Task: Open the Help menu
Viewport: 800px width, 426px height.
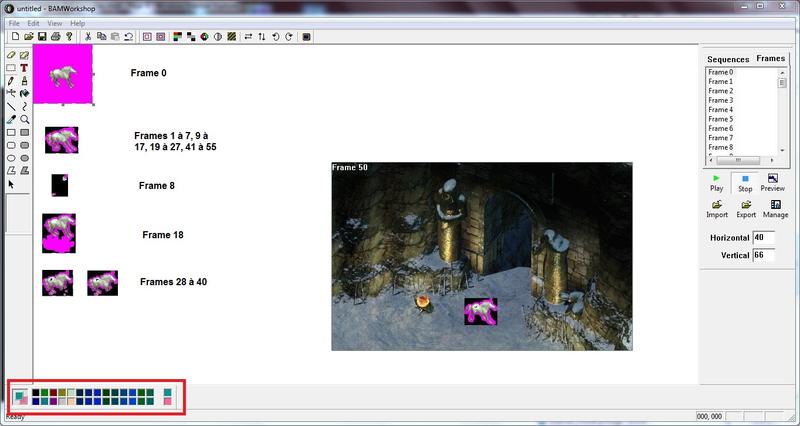Action: coord(78,23)
